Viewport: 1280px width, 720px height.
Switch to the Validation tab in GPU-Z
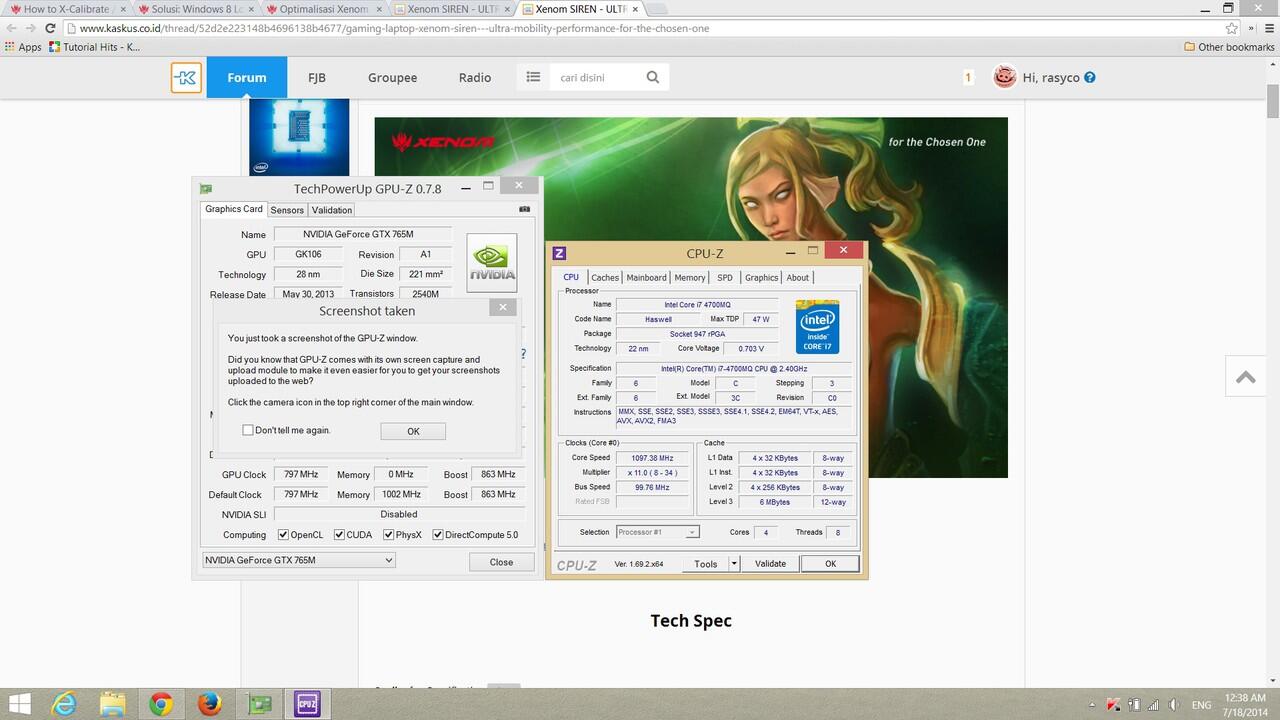point(331,210)
